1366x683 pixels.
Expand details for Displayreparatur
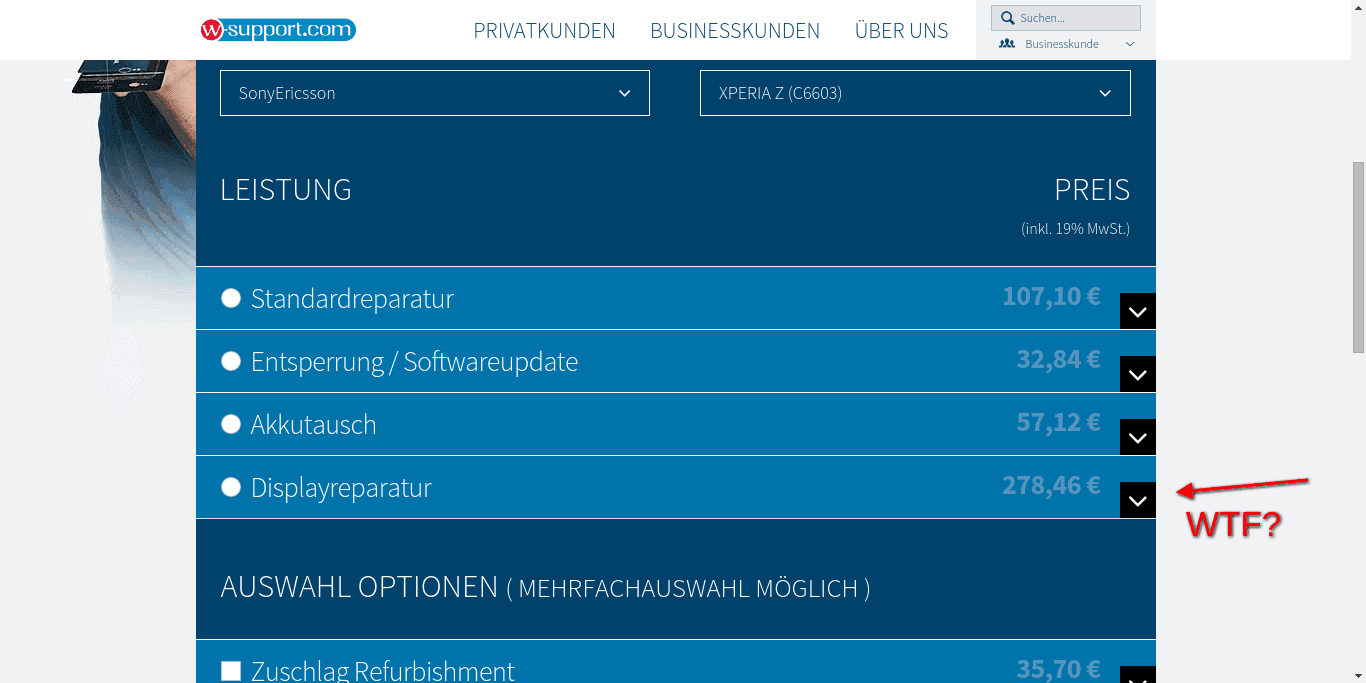tap(1138, 500)
